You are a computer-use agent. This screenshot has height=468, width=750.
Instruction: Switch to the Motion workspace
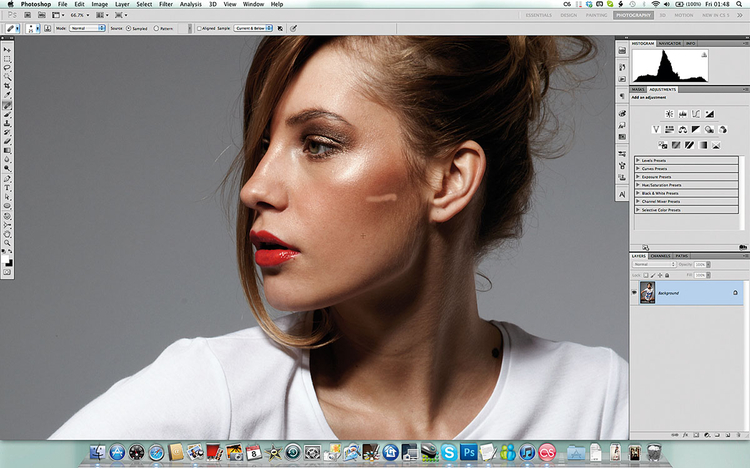[684, 15]
